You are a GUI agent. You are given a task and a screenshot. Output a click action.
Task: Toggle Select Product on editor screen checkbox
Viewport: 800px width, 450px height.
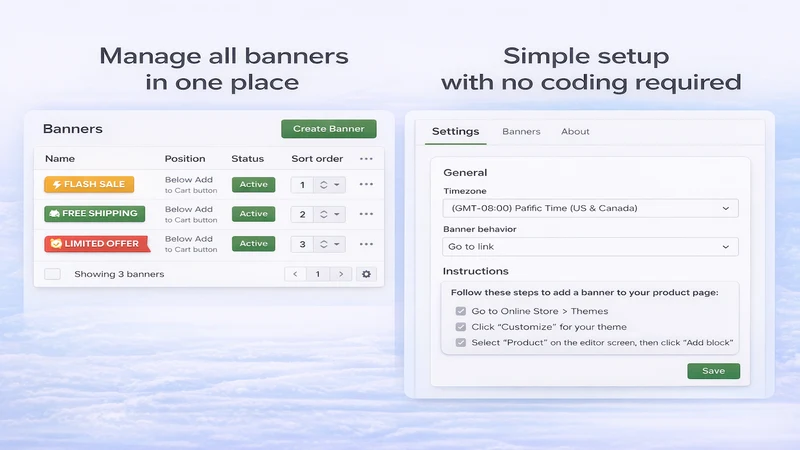pyautogui.click(x=461, y=342)
